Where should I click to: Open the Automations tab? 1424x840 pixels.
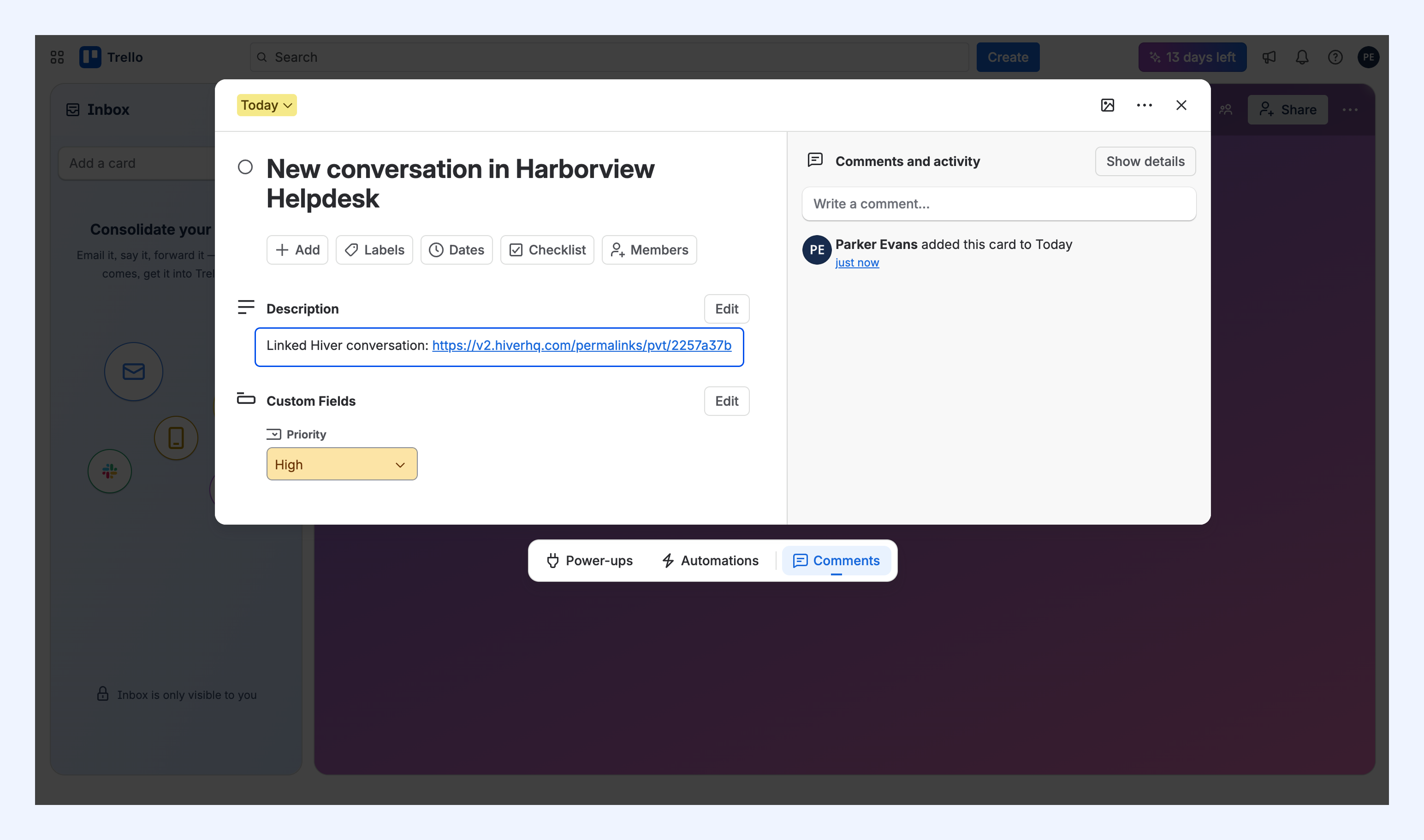pos(711,560)
